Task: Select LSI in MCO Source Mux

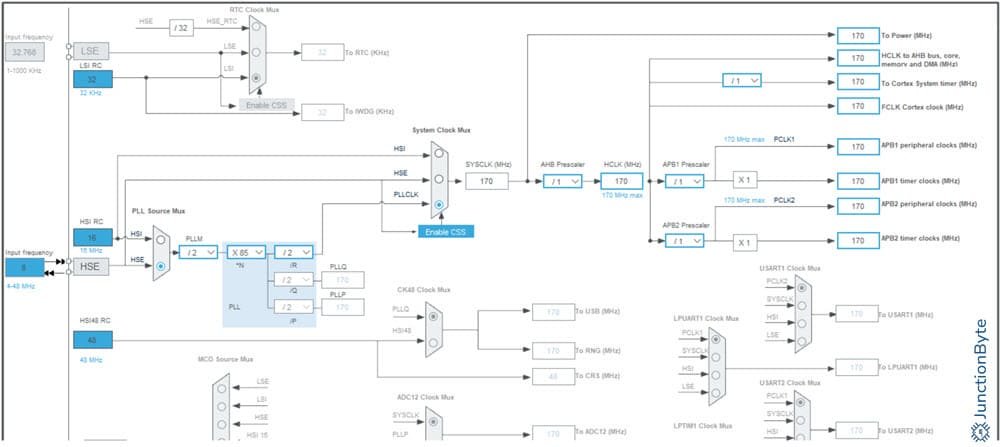Action: [x=221, y=406]
